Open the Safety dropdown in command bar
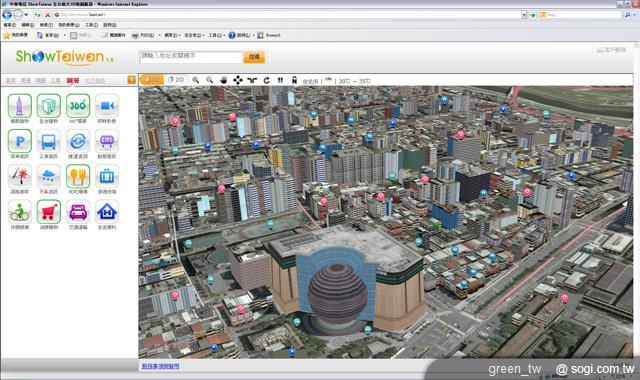 pyautogui.click(x=194, y=36)
